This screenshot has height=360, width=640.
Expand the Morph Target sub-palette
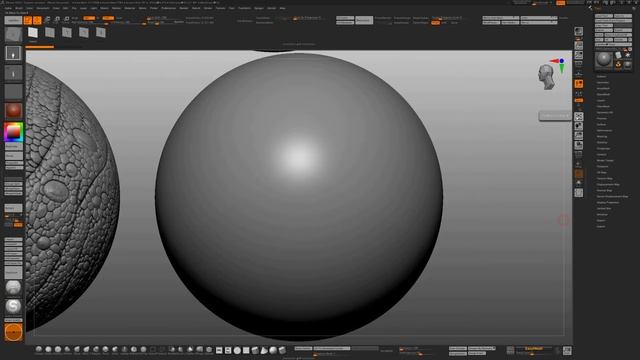(605, 160)
